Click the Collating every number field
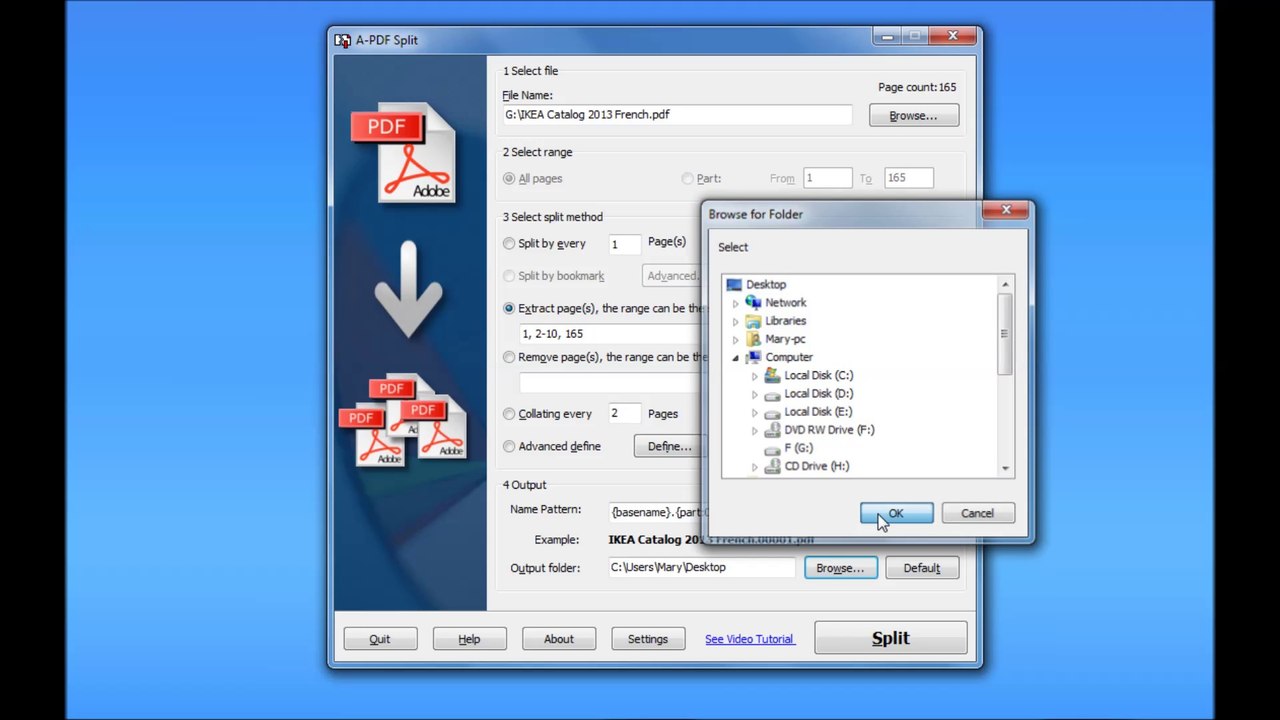The width and height of the screenshot is (1280, 720). pos(625,414)
